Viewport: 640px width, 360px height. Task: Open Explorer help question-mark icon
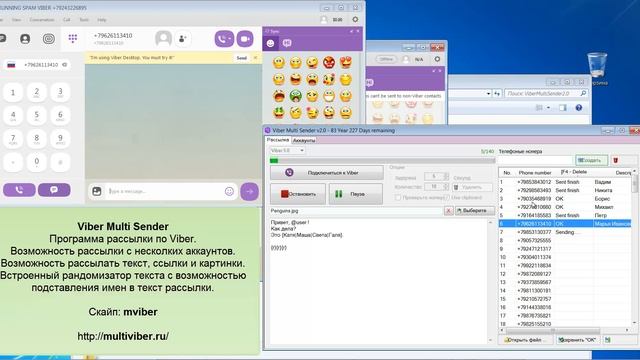pyautogui.click(x=578, y=108)
